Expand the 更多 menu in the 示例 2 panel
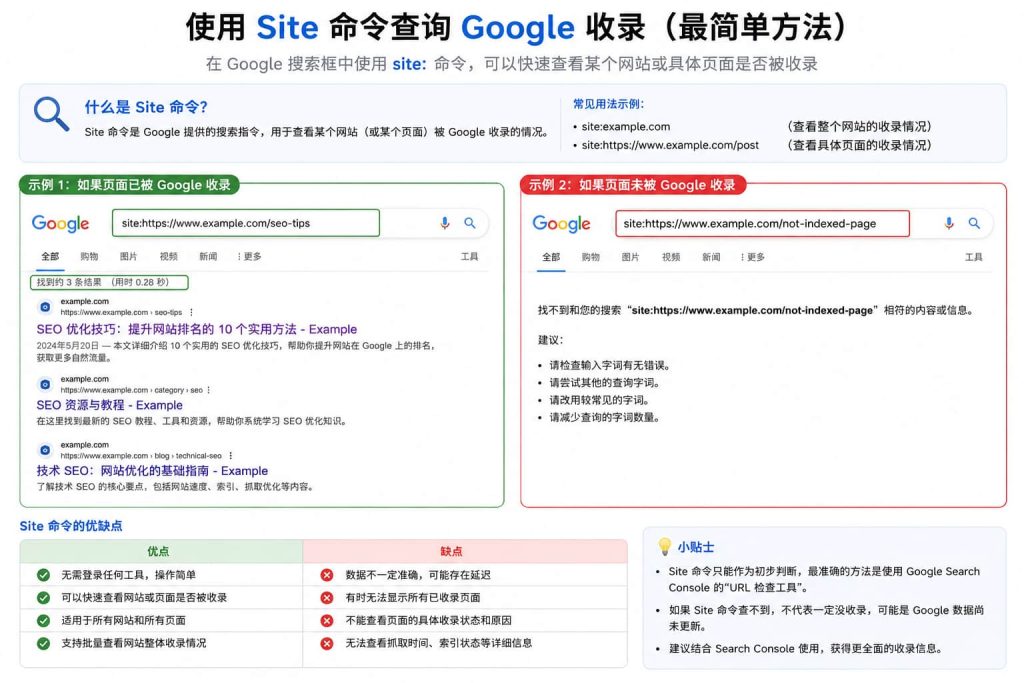1024x683 pixels. click(x=753, y=257)
